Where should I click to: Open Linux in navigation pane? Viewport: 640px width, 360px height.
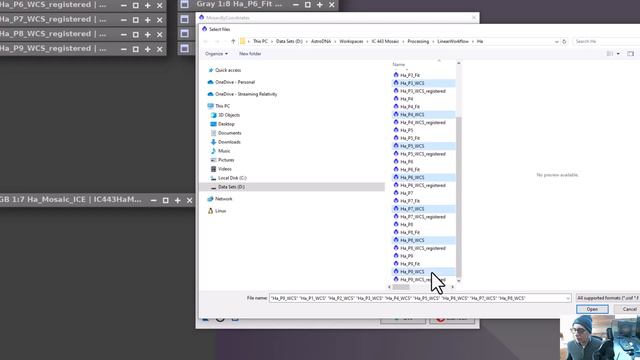pyautogui.click(x=220, y=211)
